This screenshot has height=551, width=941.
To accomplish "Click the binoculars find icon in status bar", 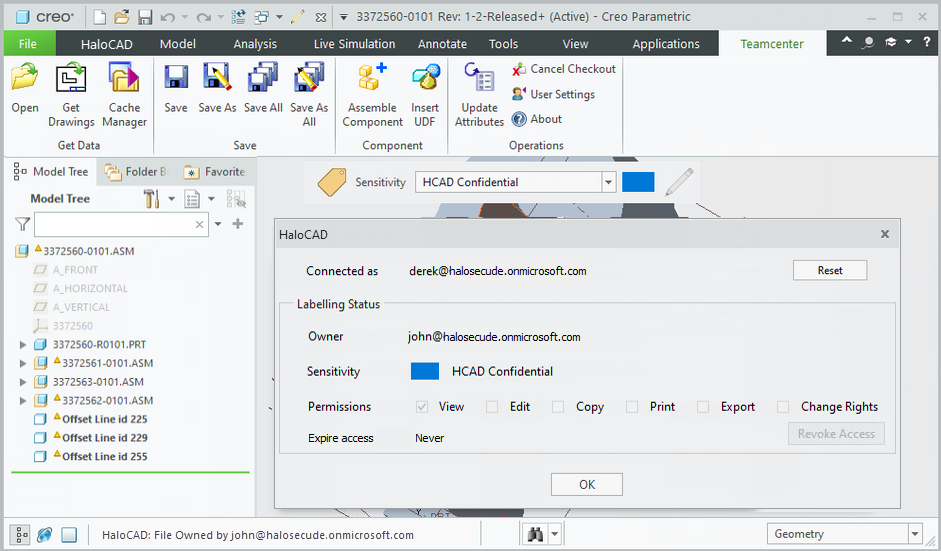I will point(536,534).
